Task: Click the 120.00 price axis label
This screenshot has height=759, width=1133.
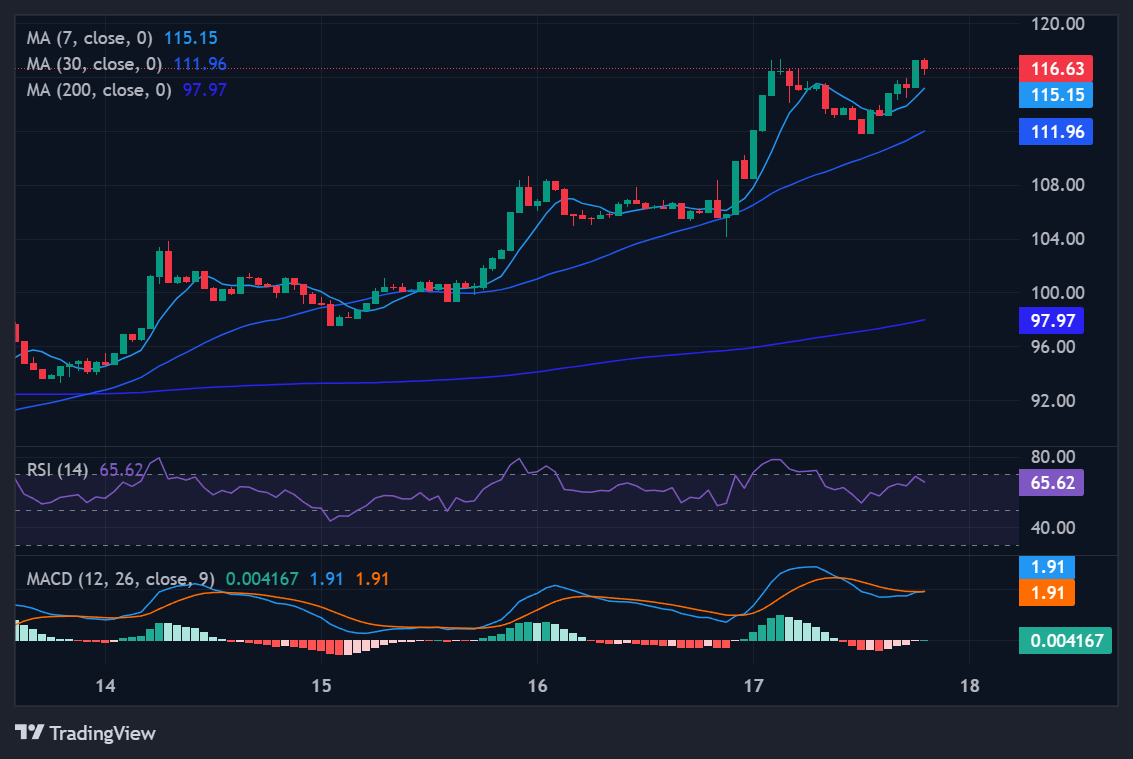Action: [1057, 24]
